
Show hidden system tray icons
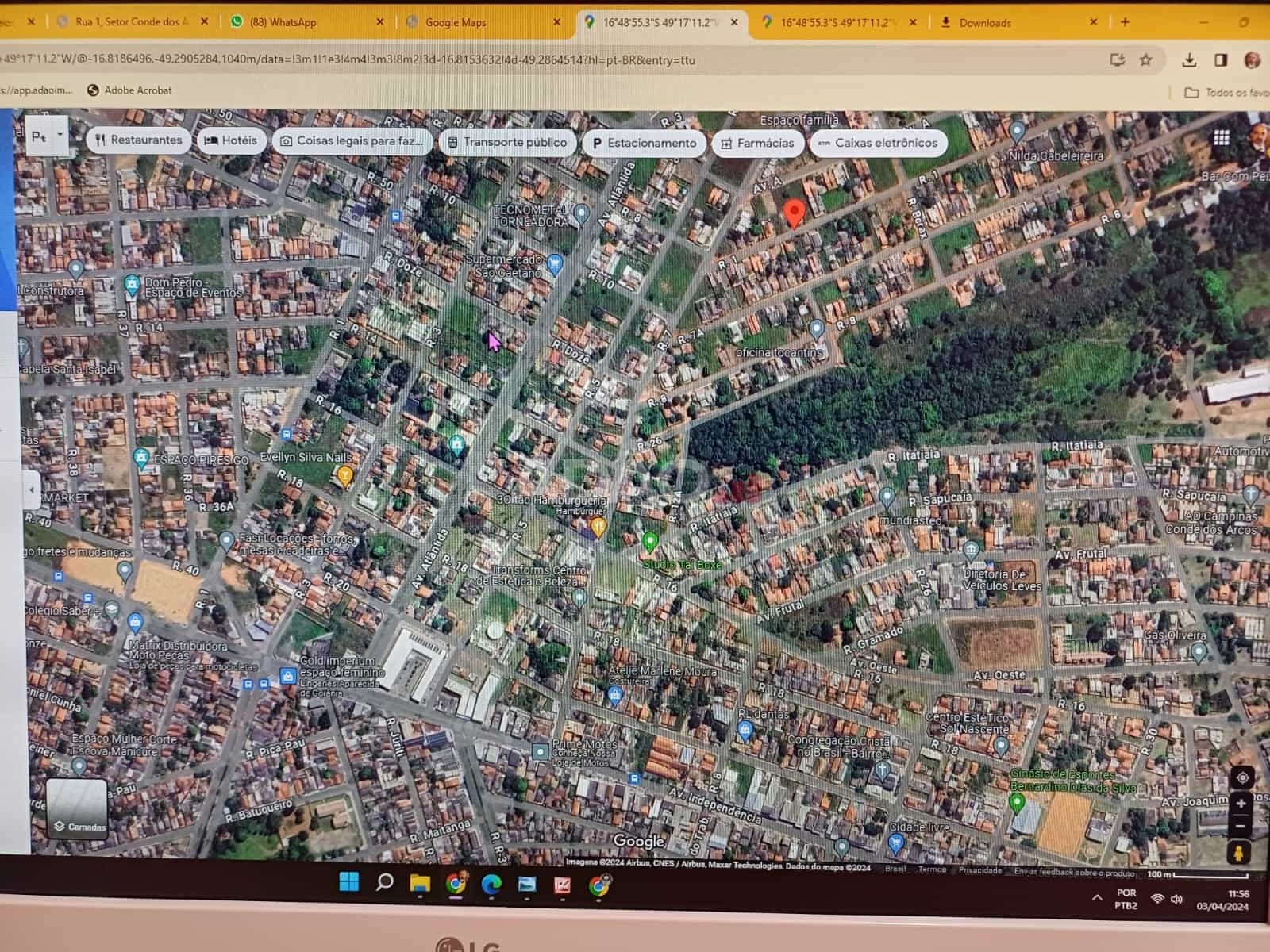[x=1097, y=898]
